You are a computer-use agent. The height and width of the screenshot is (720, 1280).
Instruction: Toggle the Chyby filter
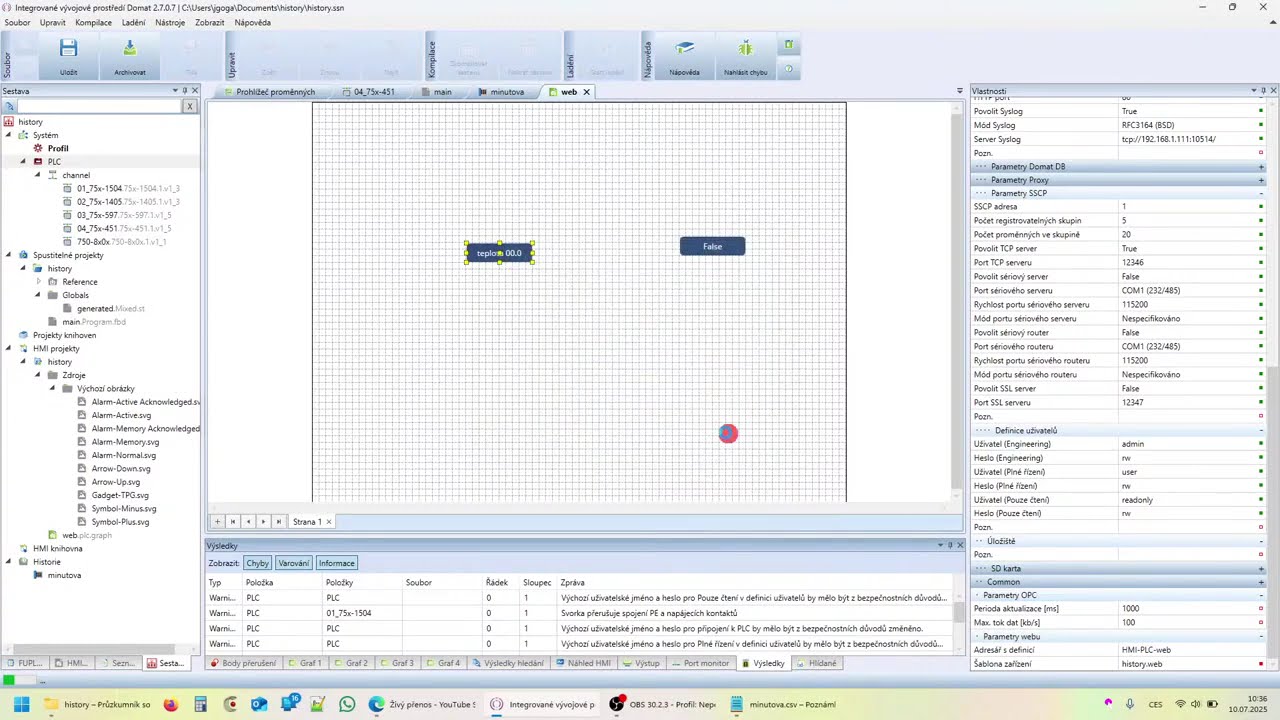pos(257,563)
